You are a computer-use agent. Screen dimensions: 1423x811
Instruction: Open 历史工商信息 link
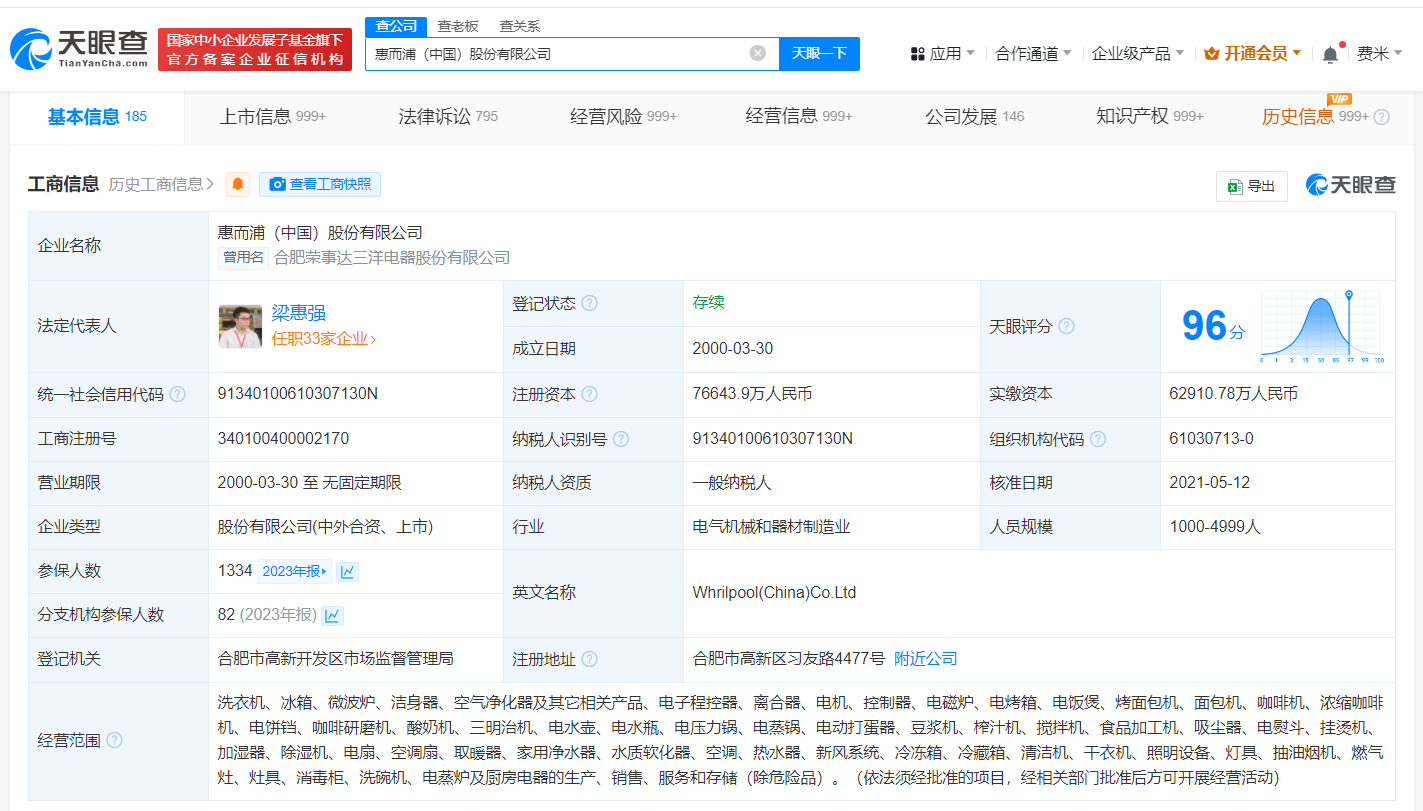161,184
